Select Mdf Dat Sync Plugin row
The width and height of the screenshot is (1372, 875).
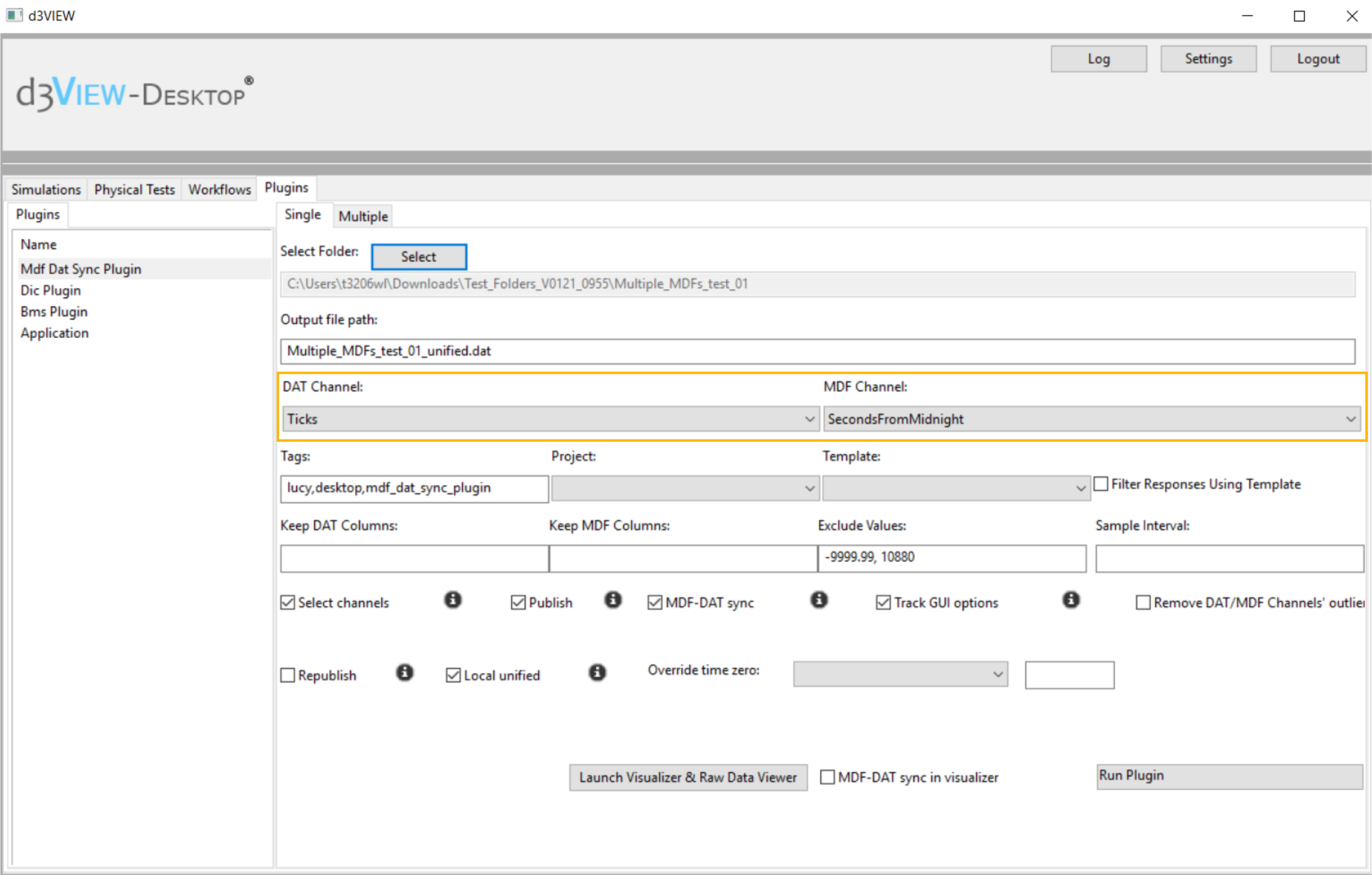(145, 269)
